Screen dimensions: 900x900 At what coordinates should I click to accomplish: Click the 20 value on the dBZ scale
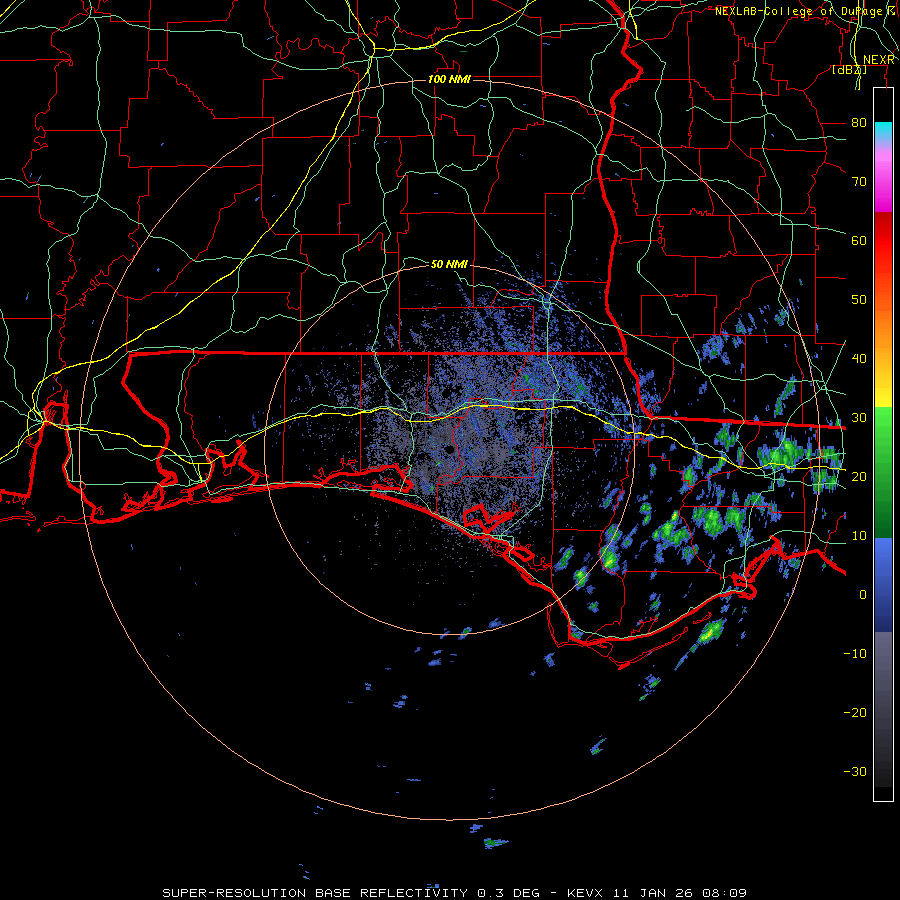point(859,476)
